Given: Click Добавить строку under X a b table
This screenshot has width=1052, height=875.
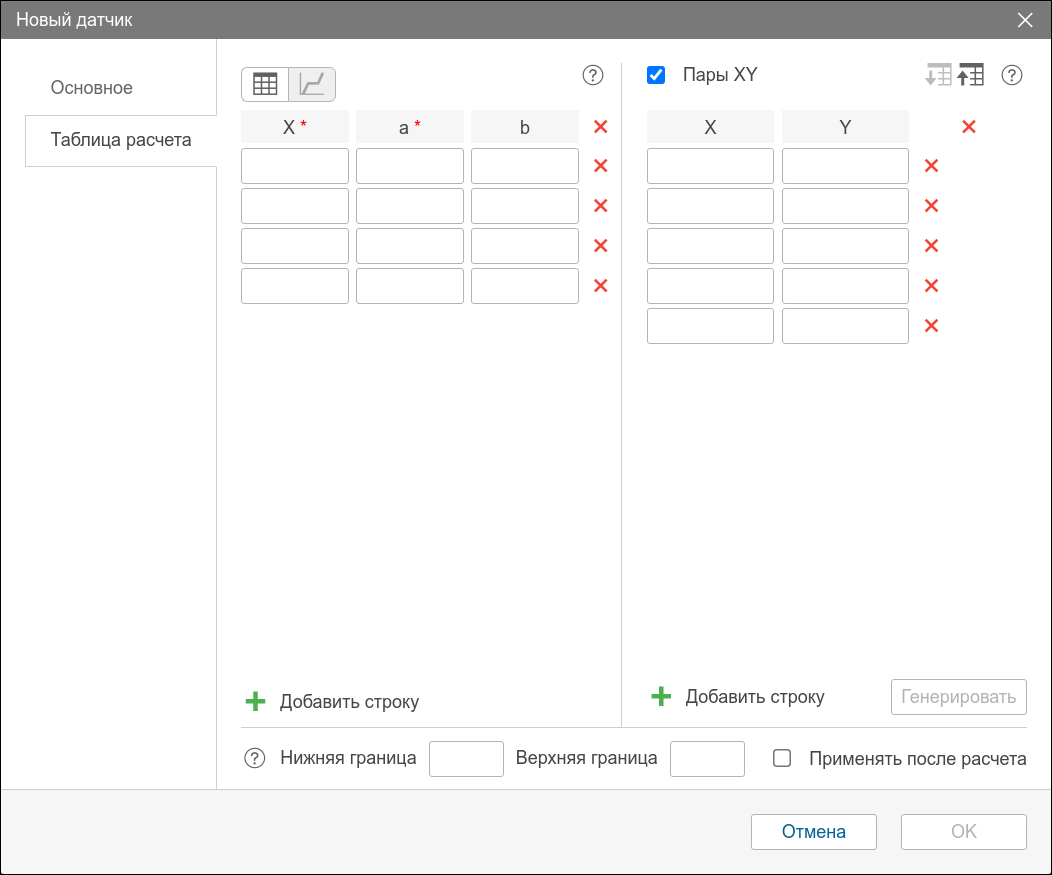Looking at the screenshot, I should (x=333, y=702).
